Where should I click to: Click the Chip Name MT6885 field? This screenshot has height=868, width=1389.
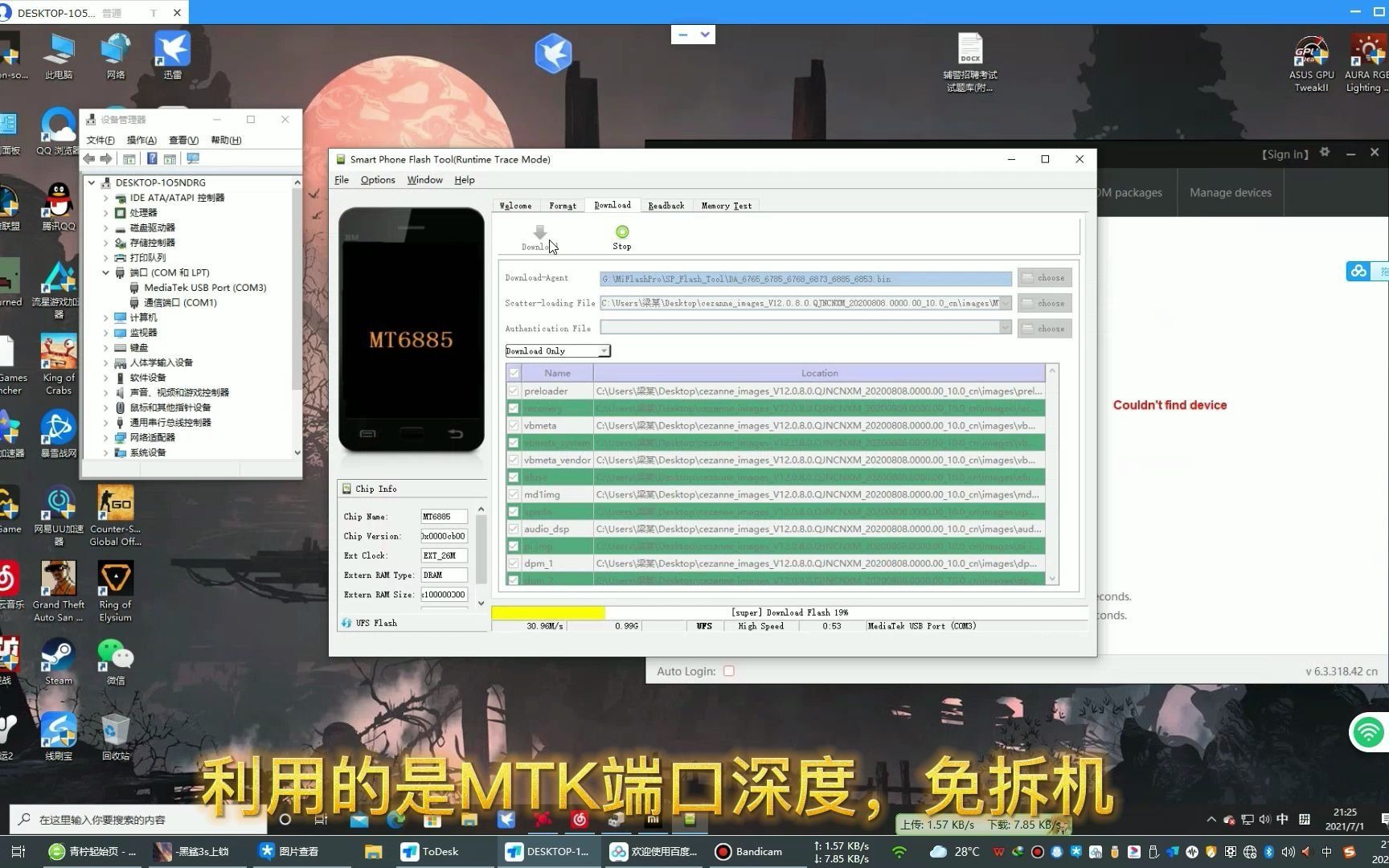(x=444, y=517)
